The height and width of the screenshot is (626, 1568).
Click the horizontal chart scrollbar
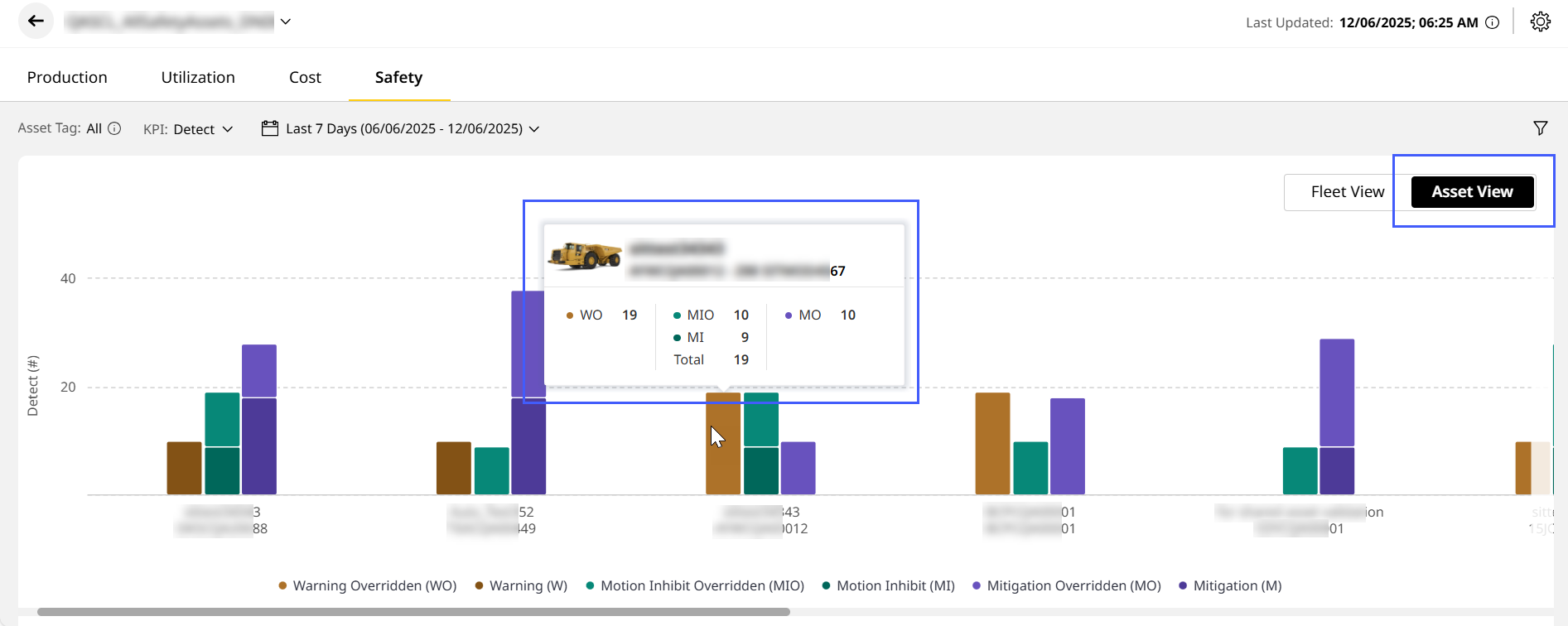coord(413,612)
